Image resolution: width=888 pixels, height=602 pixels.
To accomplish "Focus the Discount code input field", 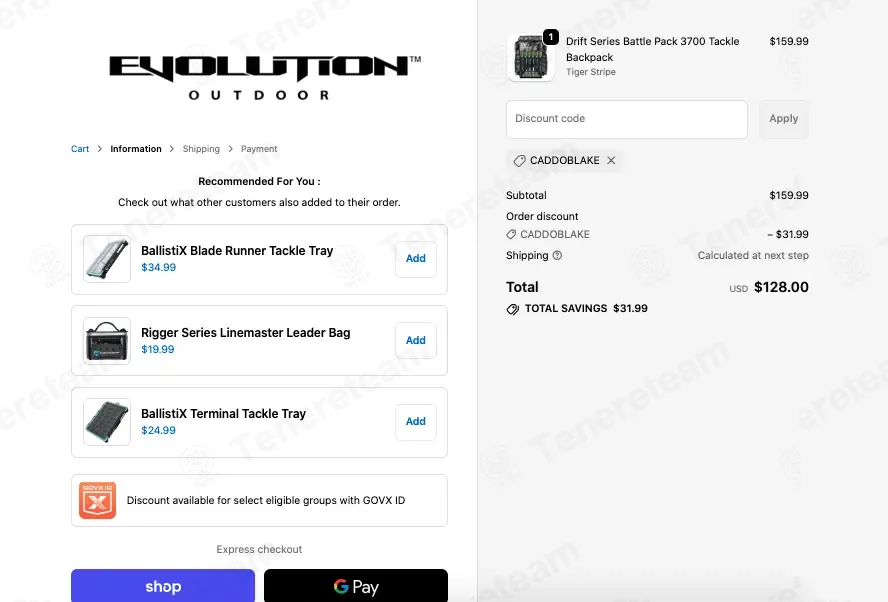I will pos(627,119).
